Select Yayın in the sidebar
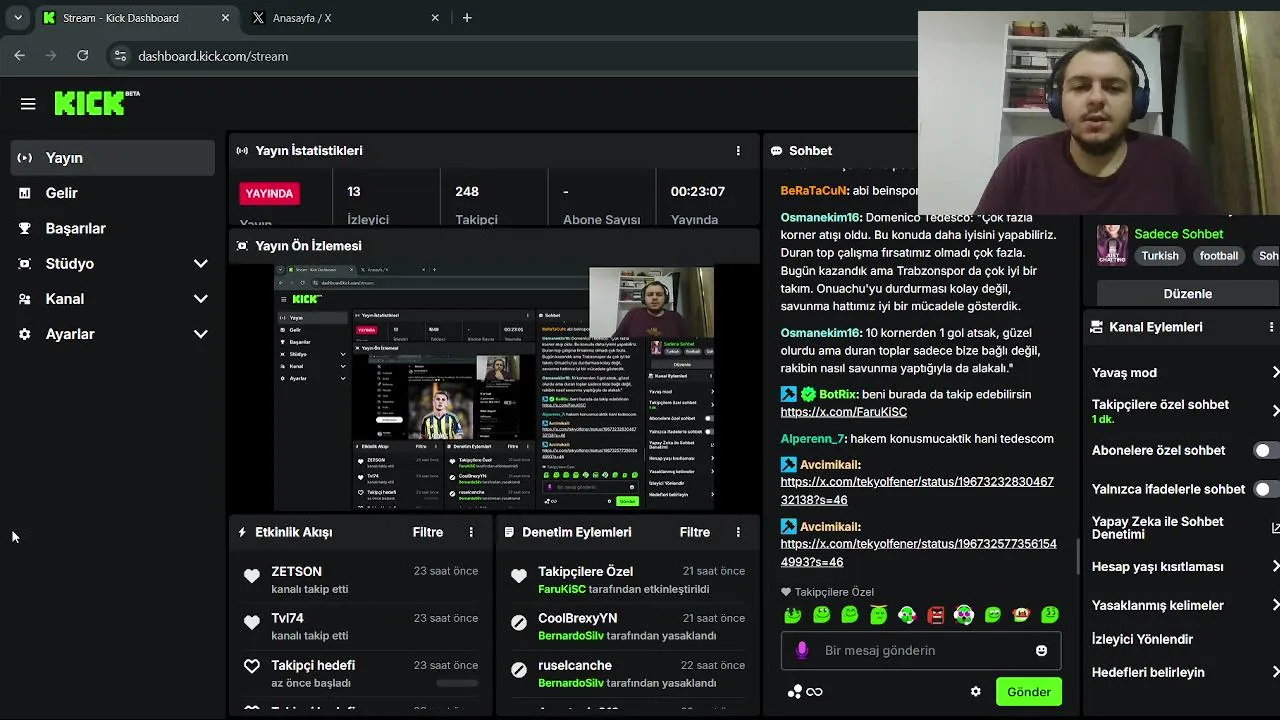Viewport: 1280px width, 720px height. (x=112, y=158)
